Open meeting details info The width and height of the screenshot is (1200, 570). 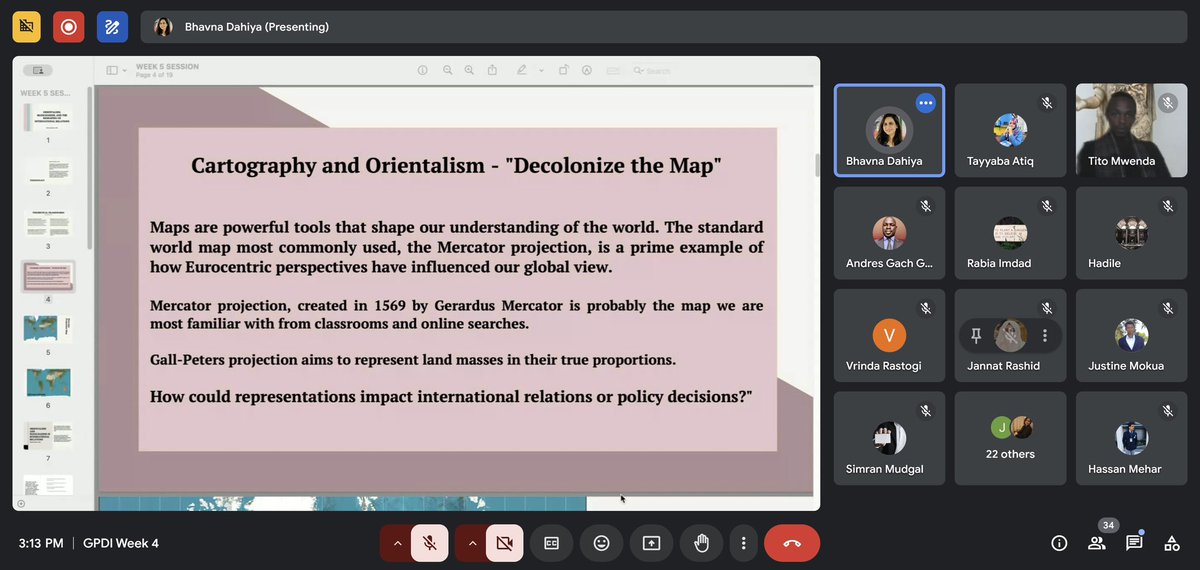click(x=1059, y=543)
